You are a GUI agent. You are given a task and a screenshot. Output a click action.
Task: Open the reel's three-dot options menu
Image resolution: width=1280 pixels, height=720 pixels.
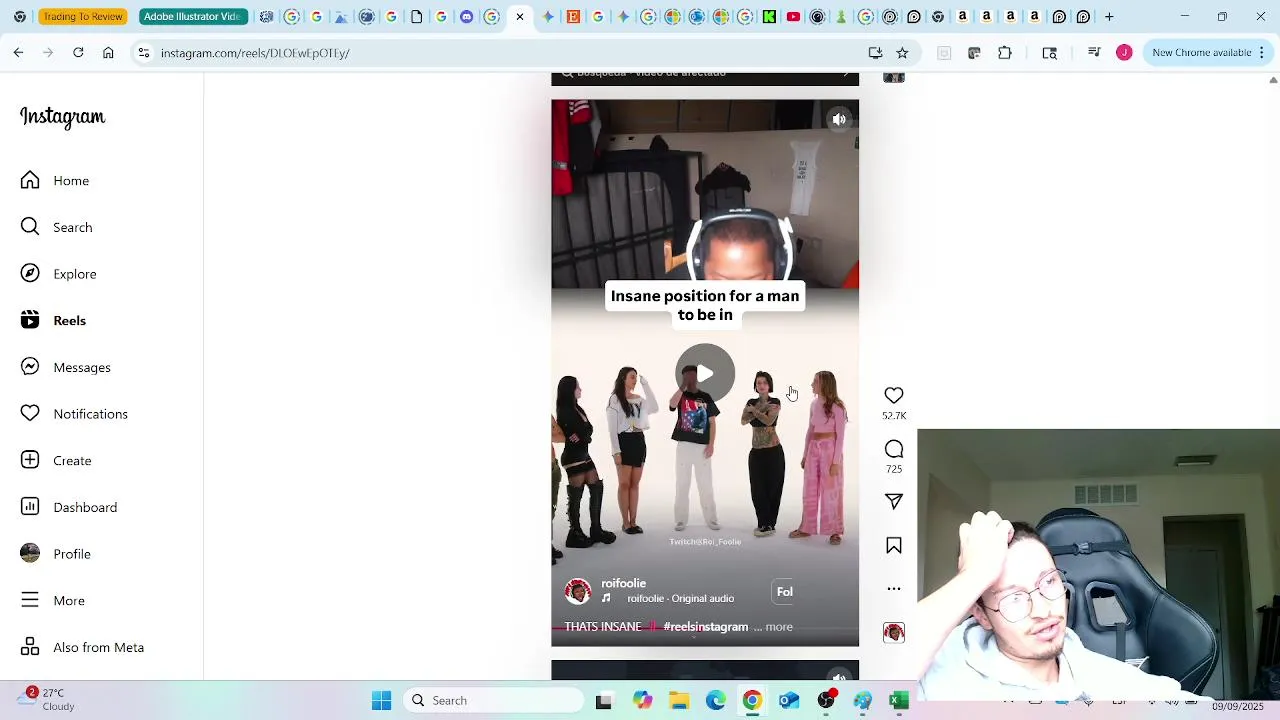(894, 589)
